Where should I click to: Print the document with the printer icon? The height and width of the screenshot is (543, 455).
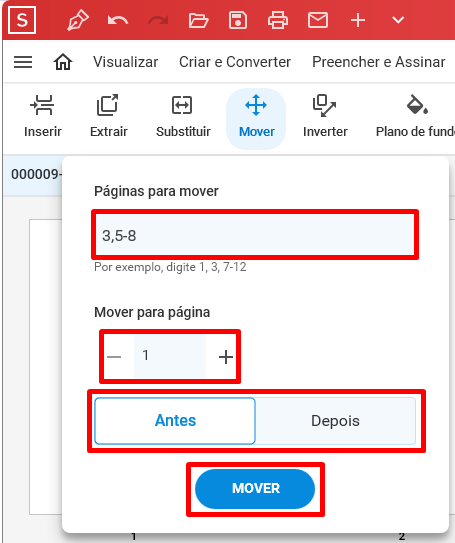pyautogui.click(x=278, y=20)
